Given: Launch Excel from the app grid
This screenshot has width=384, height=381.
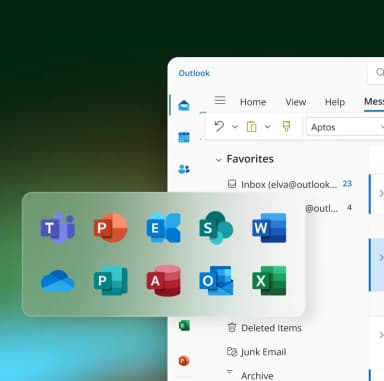Looking at the screenshot, I should tap(269, 281).
